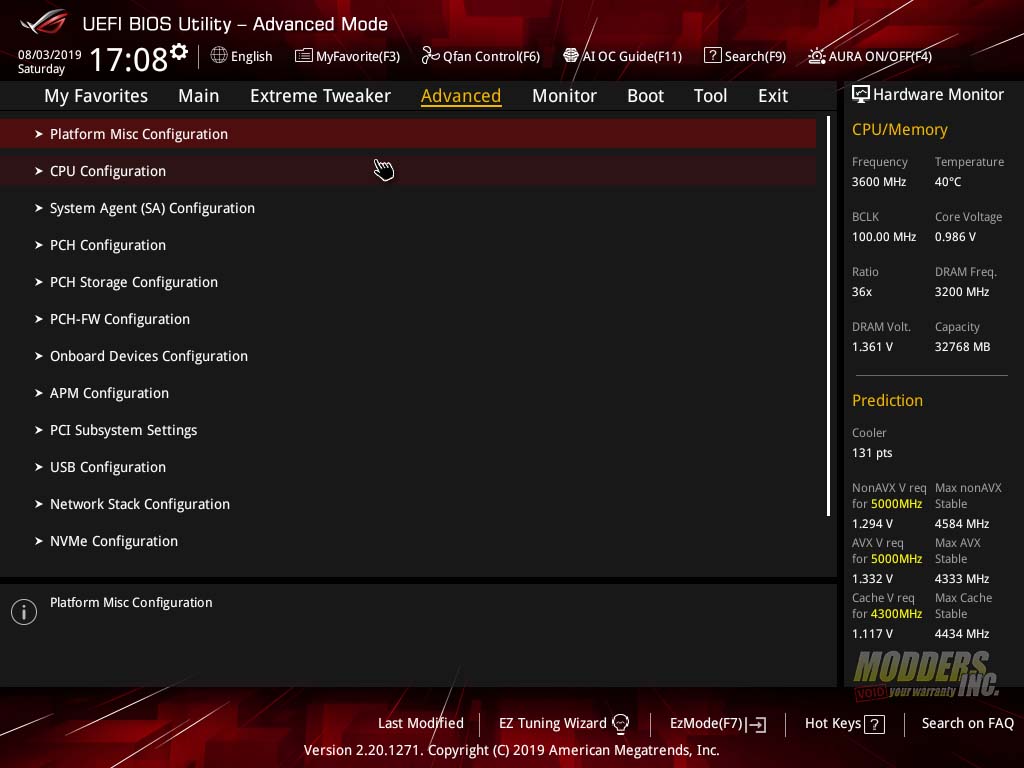Expand PCH Storage Configuration

point(408,282)
